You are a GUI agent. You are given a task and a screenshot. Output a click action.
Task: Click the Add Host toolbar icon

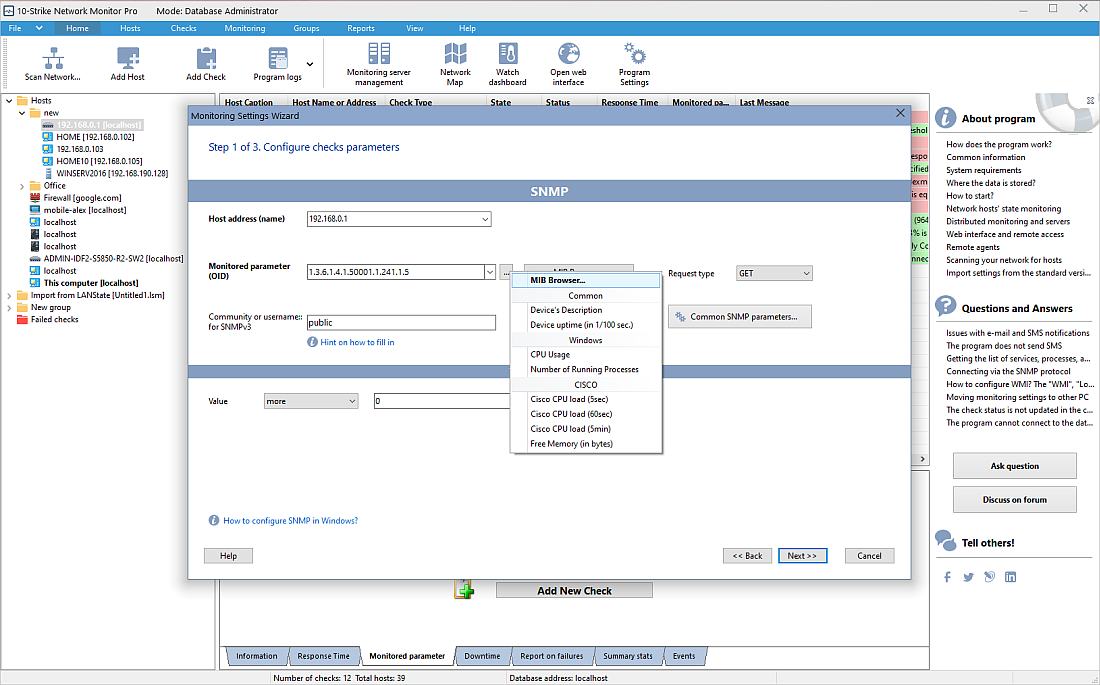127,58
